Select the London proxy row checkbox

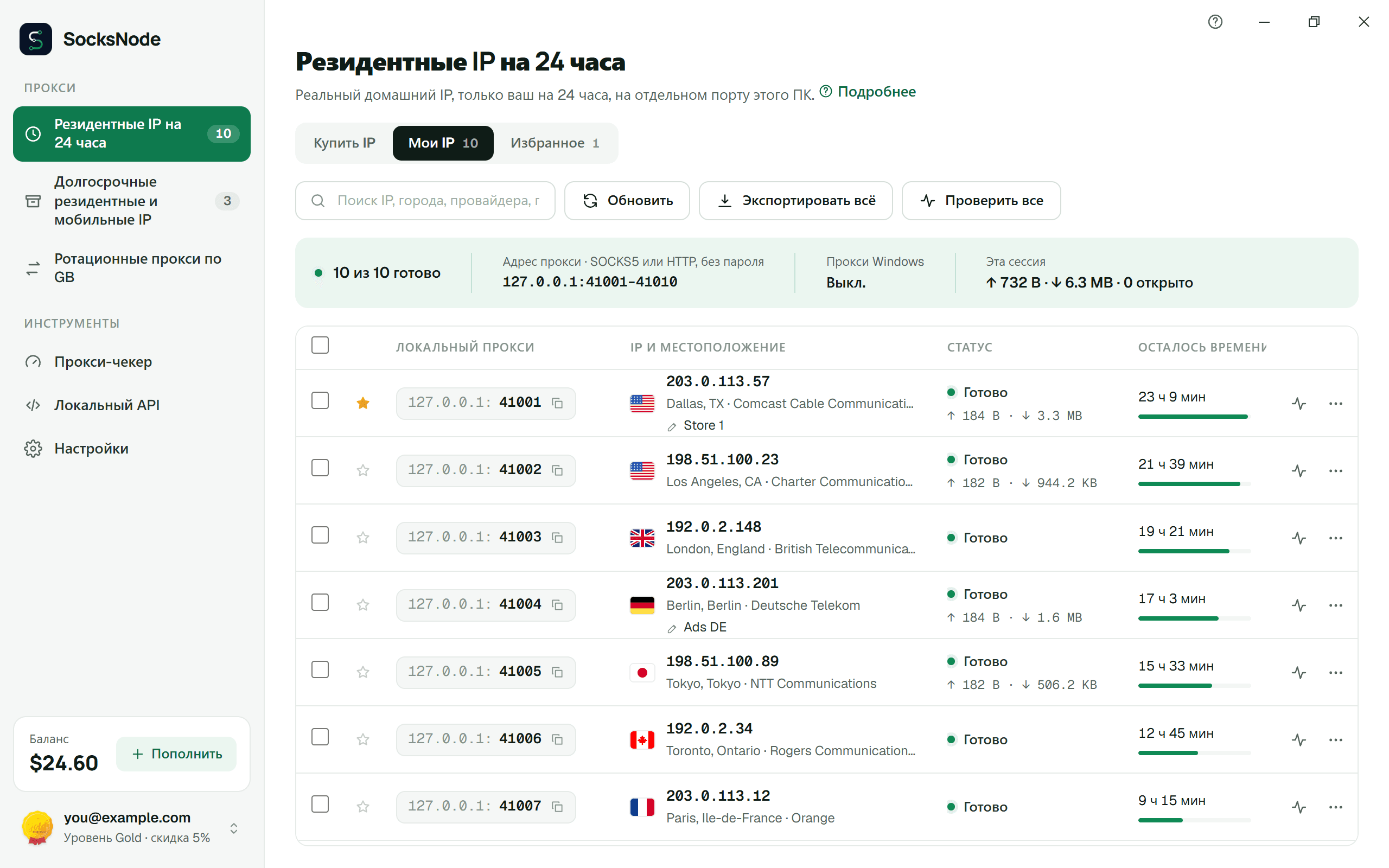click(x=320, y=534)
